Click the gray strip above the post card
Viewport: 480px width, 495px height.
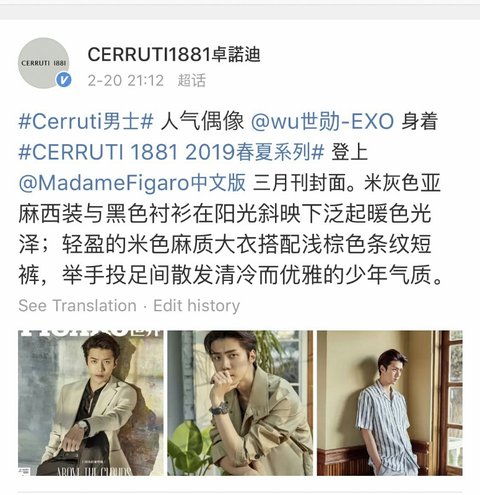coord(240,12)
